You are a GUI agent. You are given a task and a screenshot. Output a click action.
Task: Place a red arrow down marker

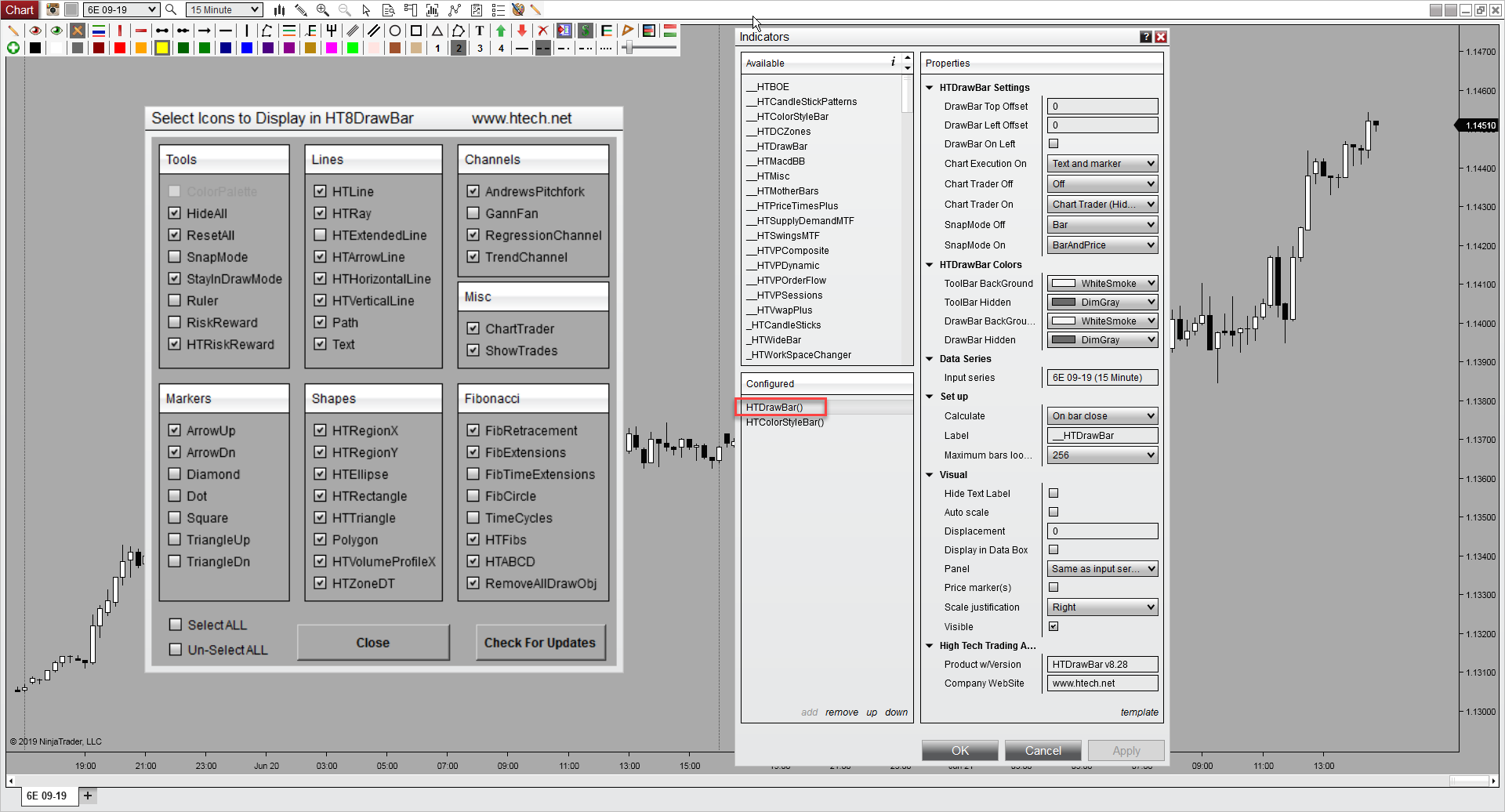(x=522, y=31)
